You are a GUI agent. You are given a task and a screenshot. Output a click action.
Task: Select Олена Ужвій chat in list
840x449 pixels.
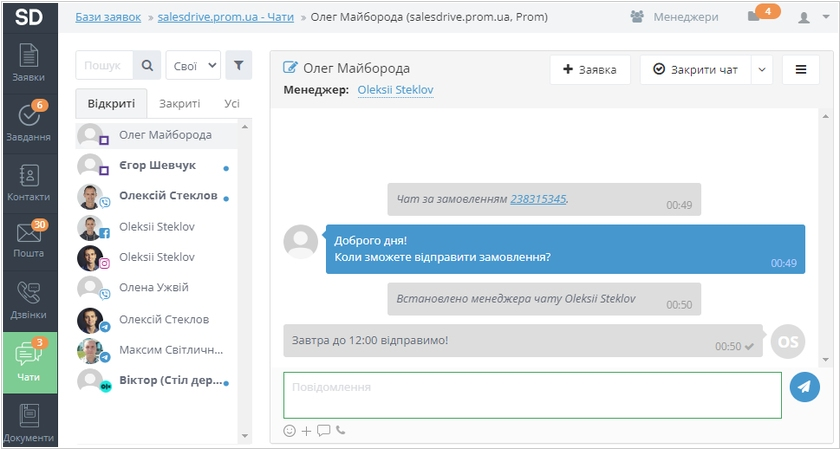pos(153,288)
